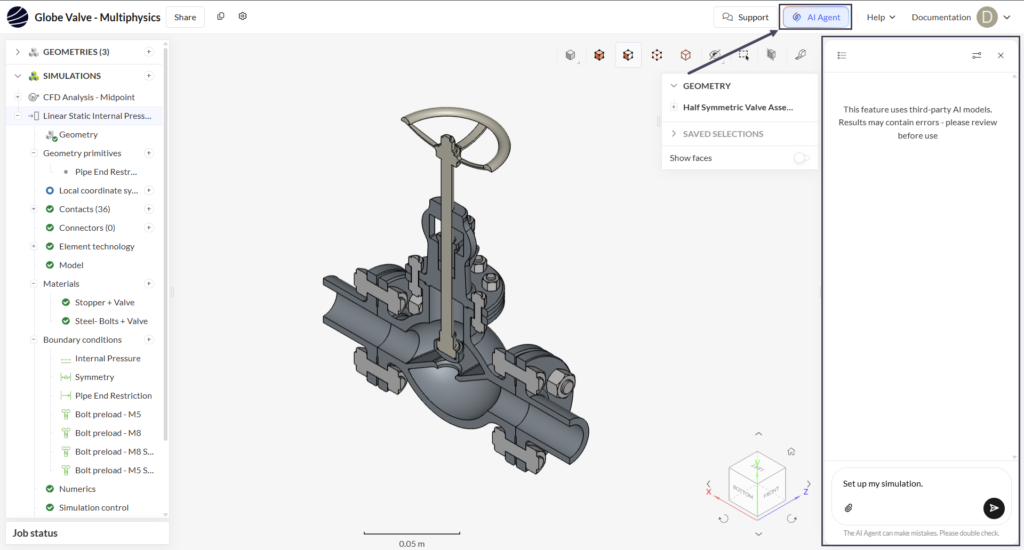1024x550 pixels.
Task: Select Bolt preload - M5 condition
Action: tap(108, 414)
